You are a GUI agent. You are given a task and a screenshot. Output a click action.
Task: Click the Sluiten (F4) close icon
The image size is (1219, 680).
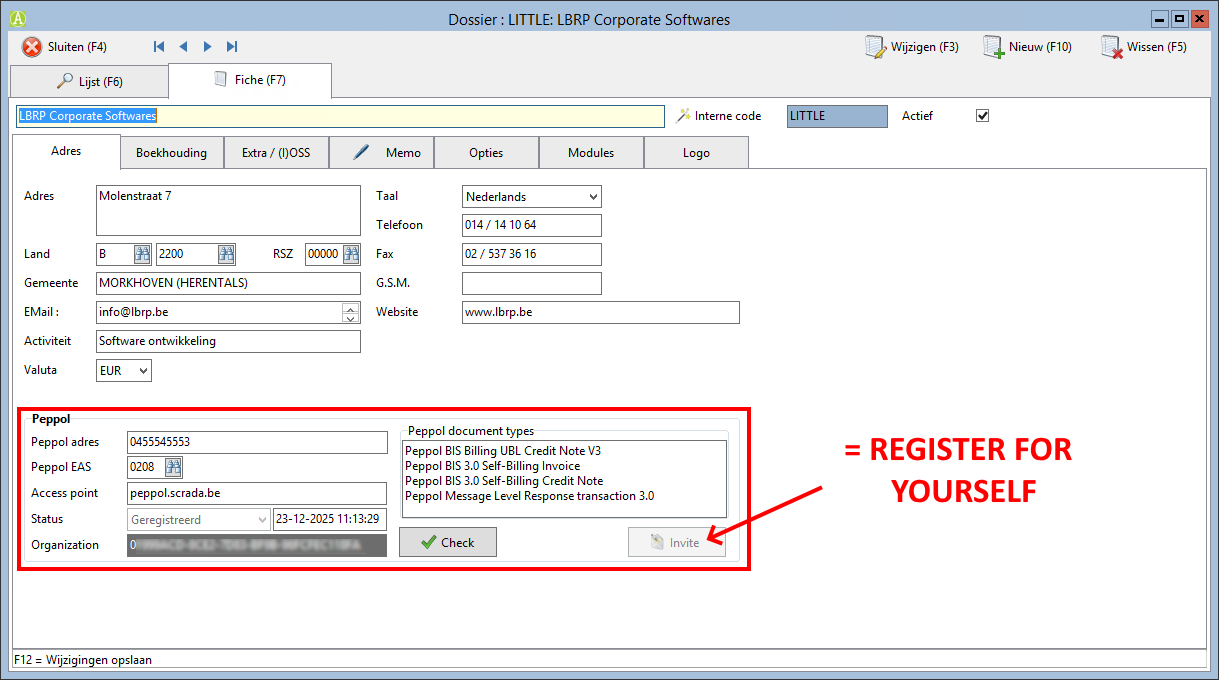click(32, 47)
